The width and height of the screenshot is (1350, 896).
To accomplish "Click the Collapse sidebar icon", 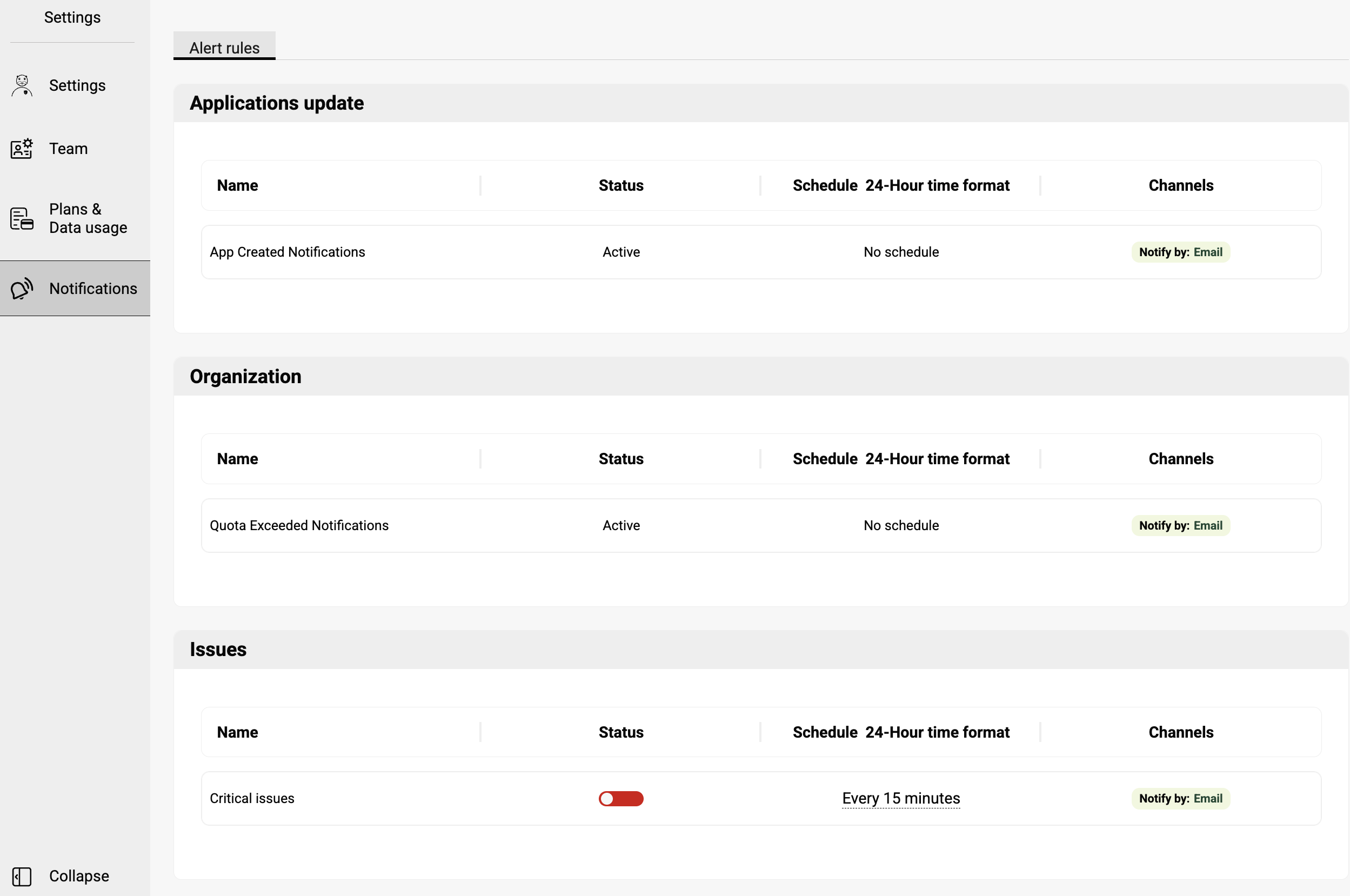I will tap(22, 876).
